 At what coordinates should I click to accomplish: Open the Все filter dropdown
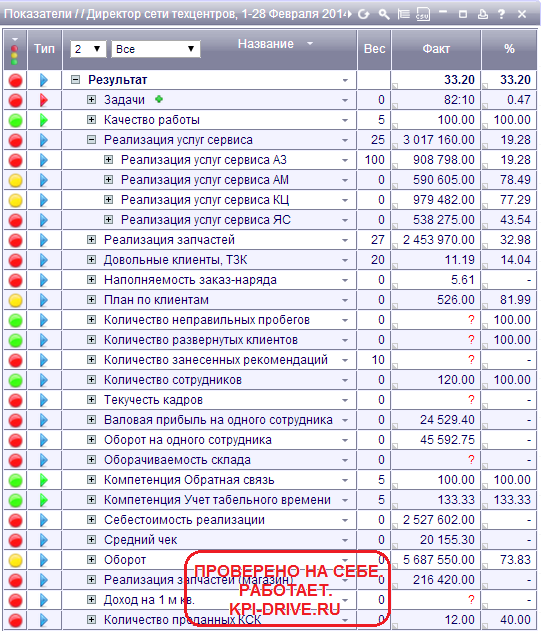click(155, 49)
